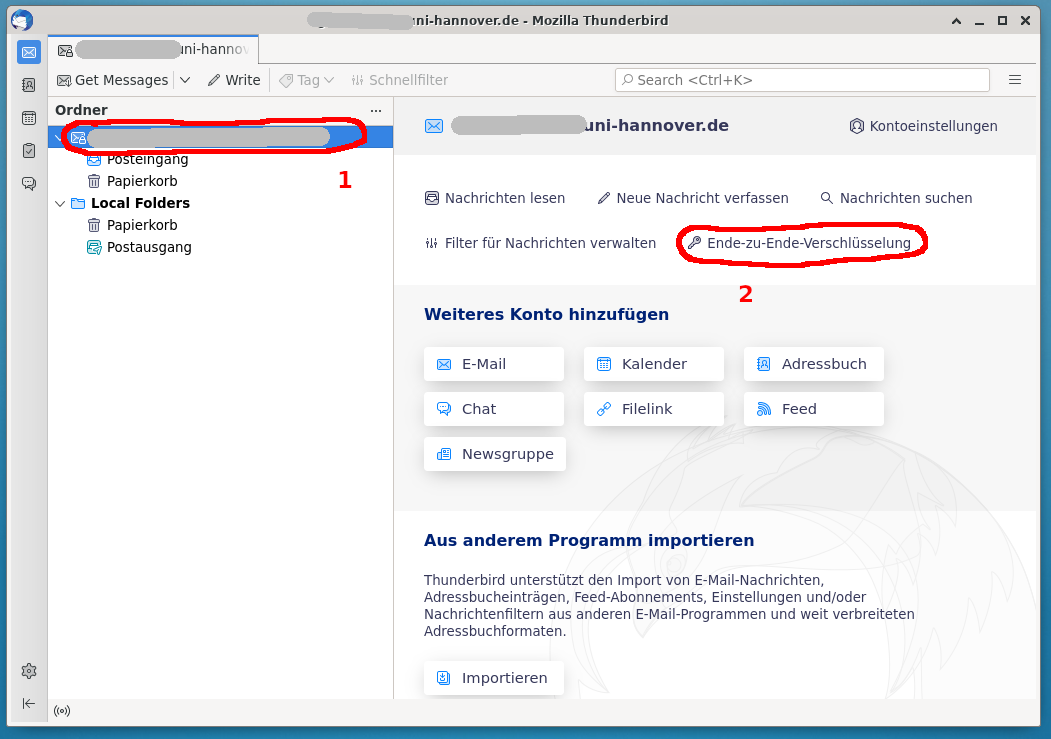Viewport: 1051px width, 739px height.
Task: Click the Aus anderem Programm importieren heading
Action: pyautogui.click(x=589, y=540)
